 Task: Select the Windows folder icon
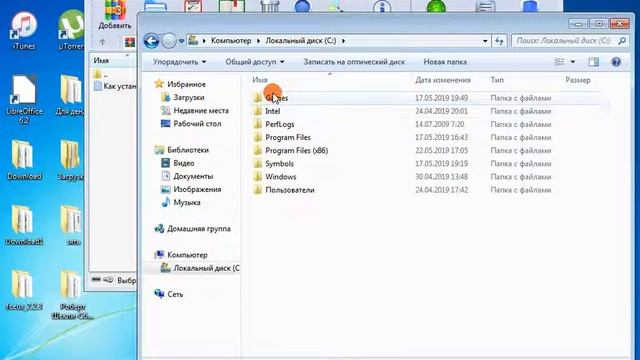pyautogui.click(x=258, y=177)
